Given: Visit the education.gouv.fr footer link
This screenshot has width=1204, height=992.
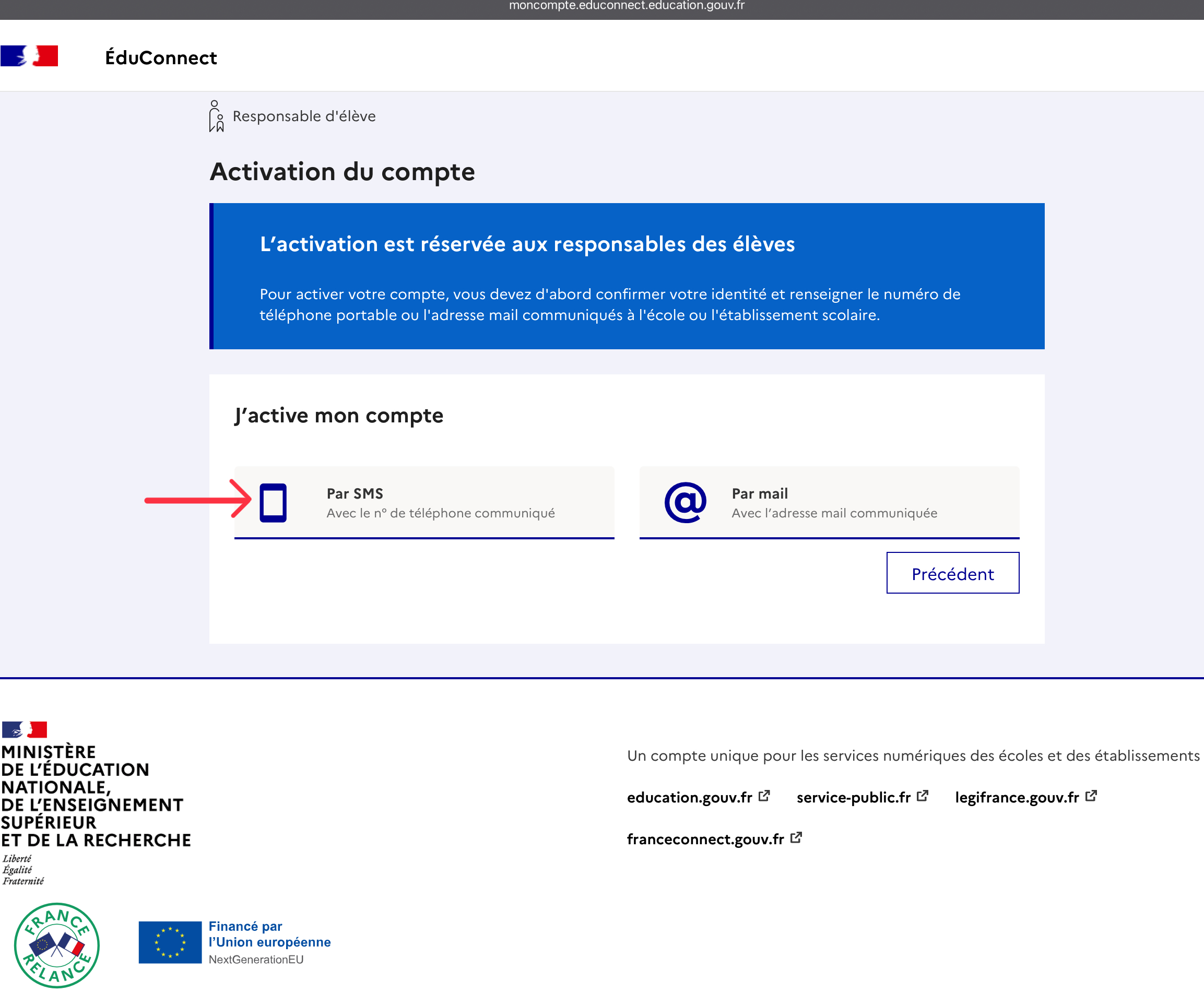Looking at the screenshot, I should pos(689,798).
